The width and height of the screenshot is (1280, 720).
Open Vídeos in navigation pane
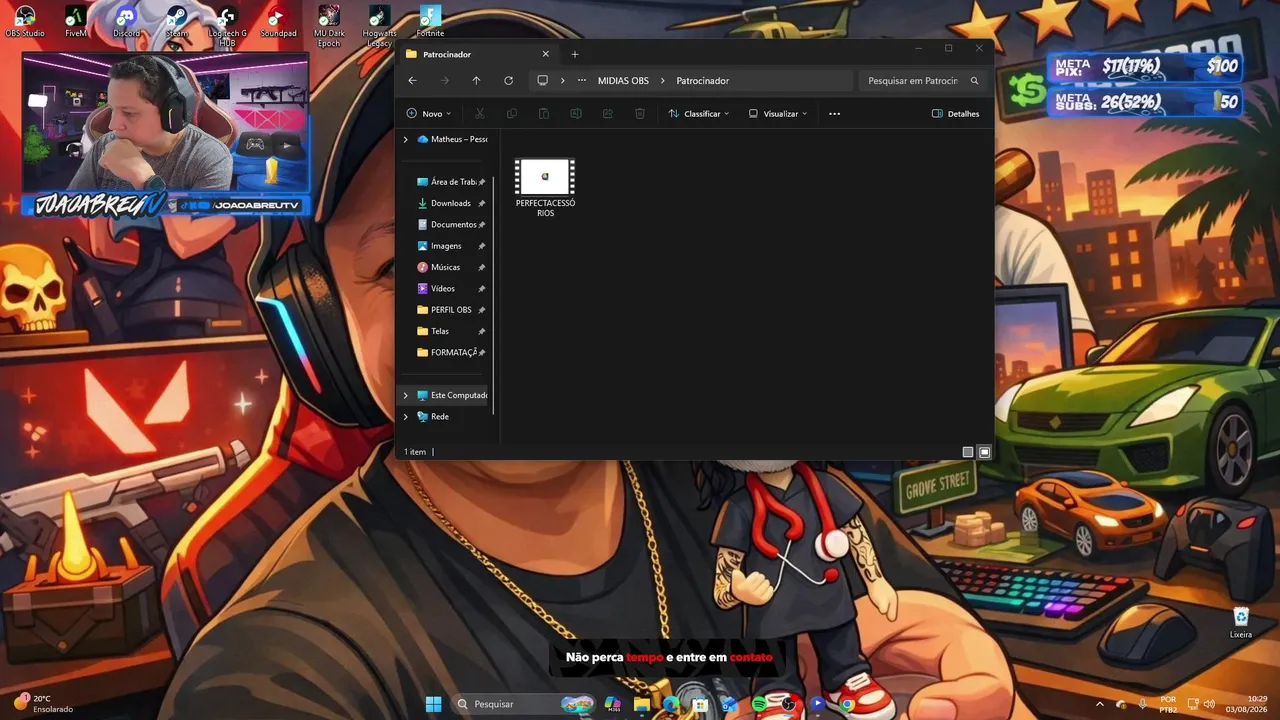click(451, 288)
